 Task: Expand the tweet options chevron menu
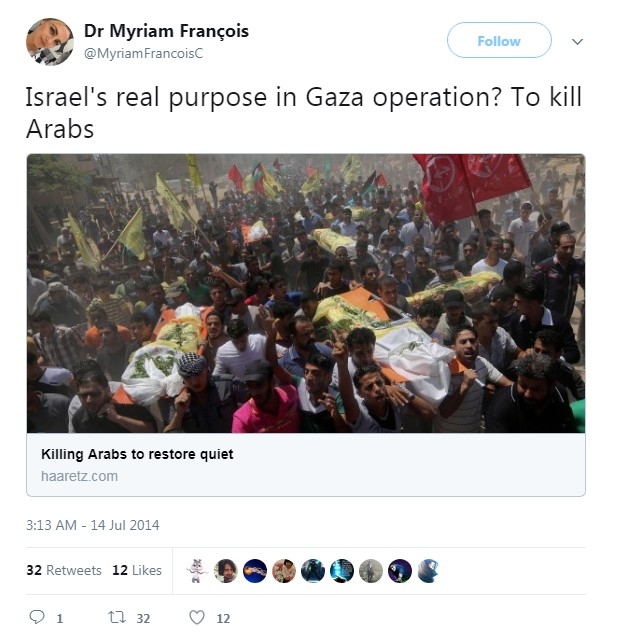point(577,41)
